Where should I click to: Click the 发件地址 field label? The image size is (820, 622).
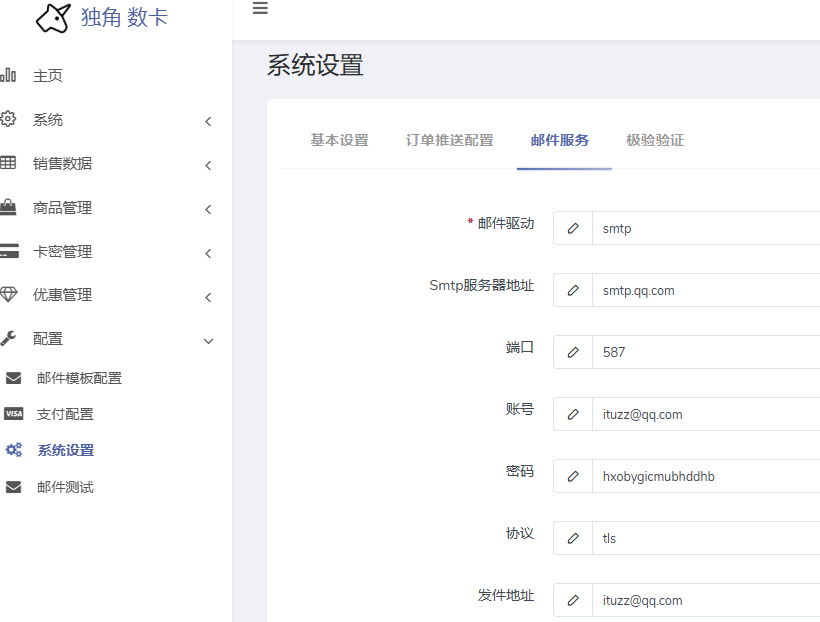(x=505, y=595)
